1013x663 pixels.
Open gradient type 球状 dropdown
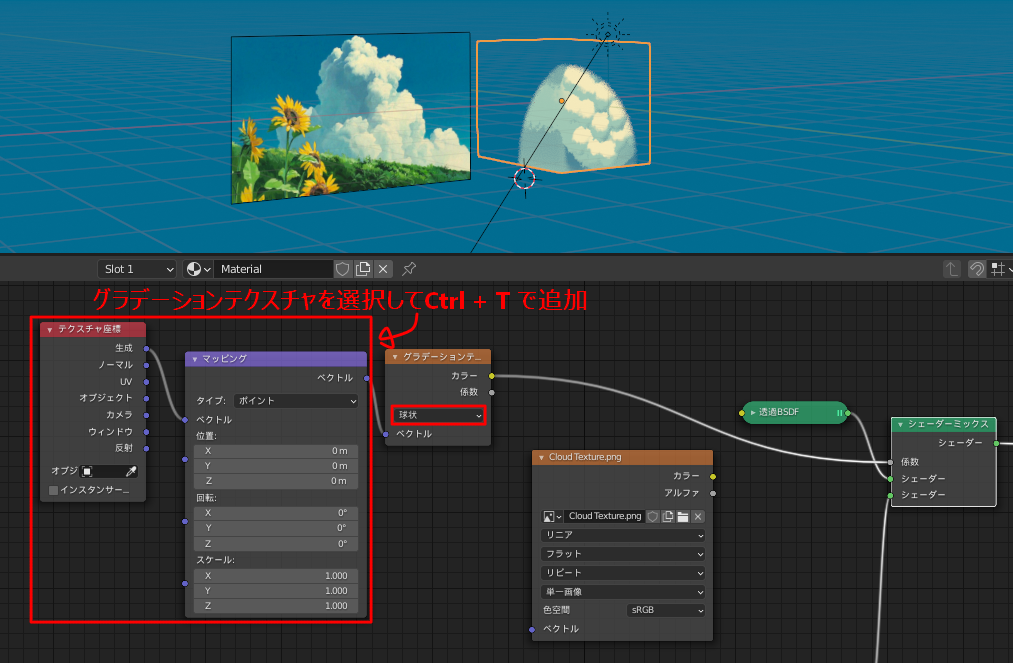pyautogui.click(x=438, y=415)
